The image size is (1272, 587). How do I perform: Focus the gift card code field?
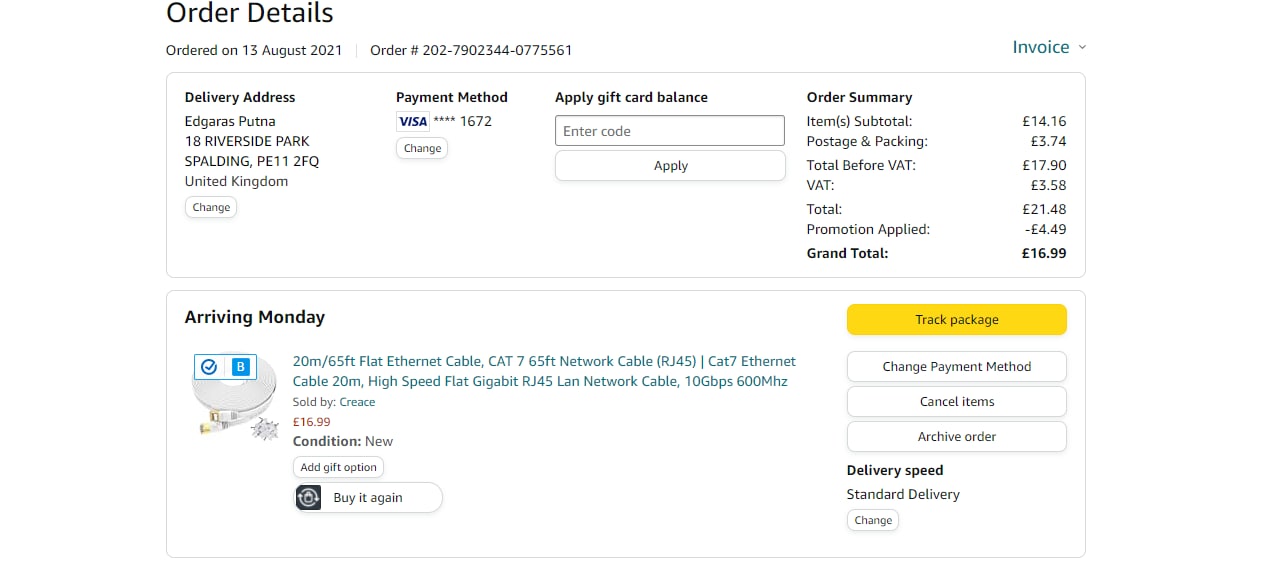(x=670, y=131)
